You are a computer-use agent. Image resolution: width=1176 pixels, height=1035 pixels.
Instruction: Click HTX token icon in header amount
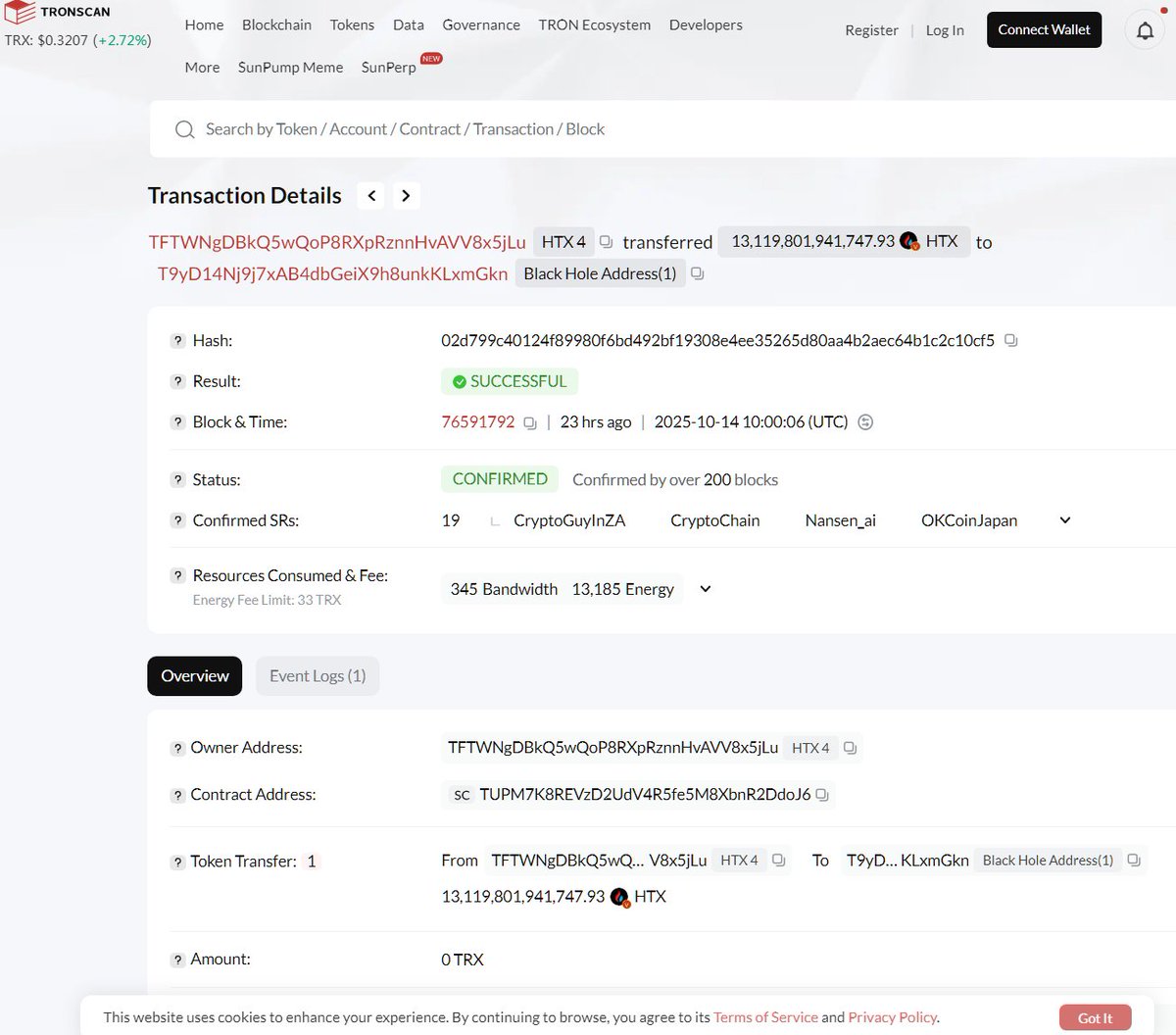pyautogui.click(x=908, y=241)
